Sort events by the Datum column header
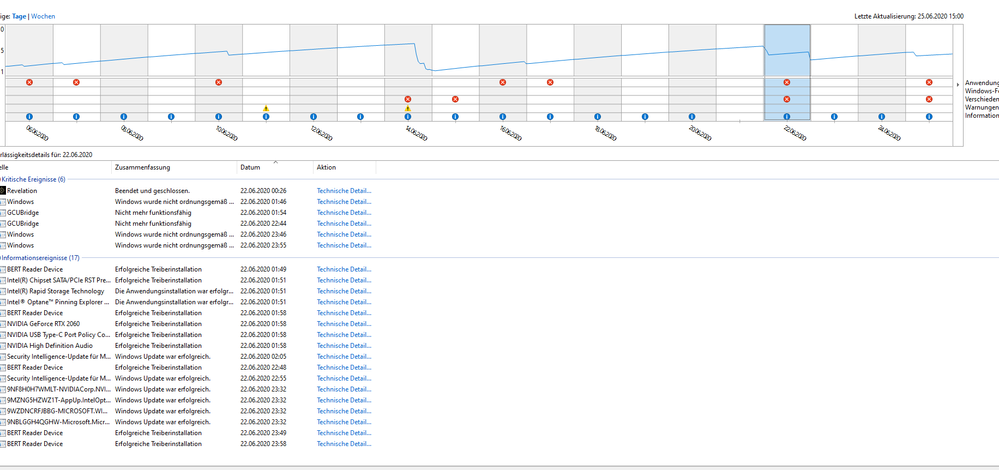This screenshot has height=470, width=999. pos(250,167)
